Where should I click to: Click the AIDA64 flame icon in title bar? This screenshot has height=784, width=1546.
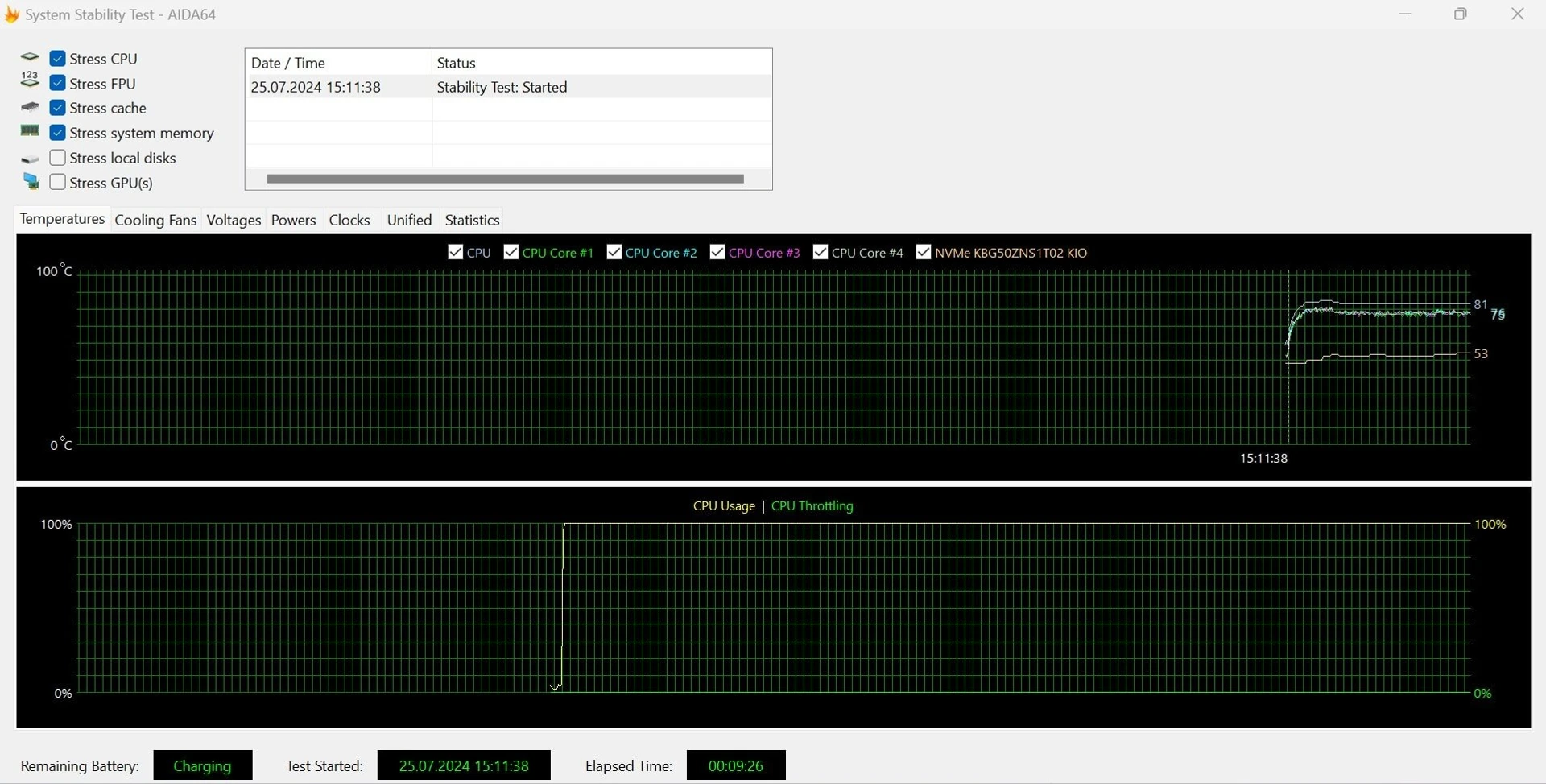click(x=11, y=14)
